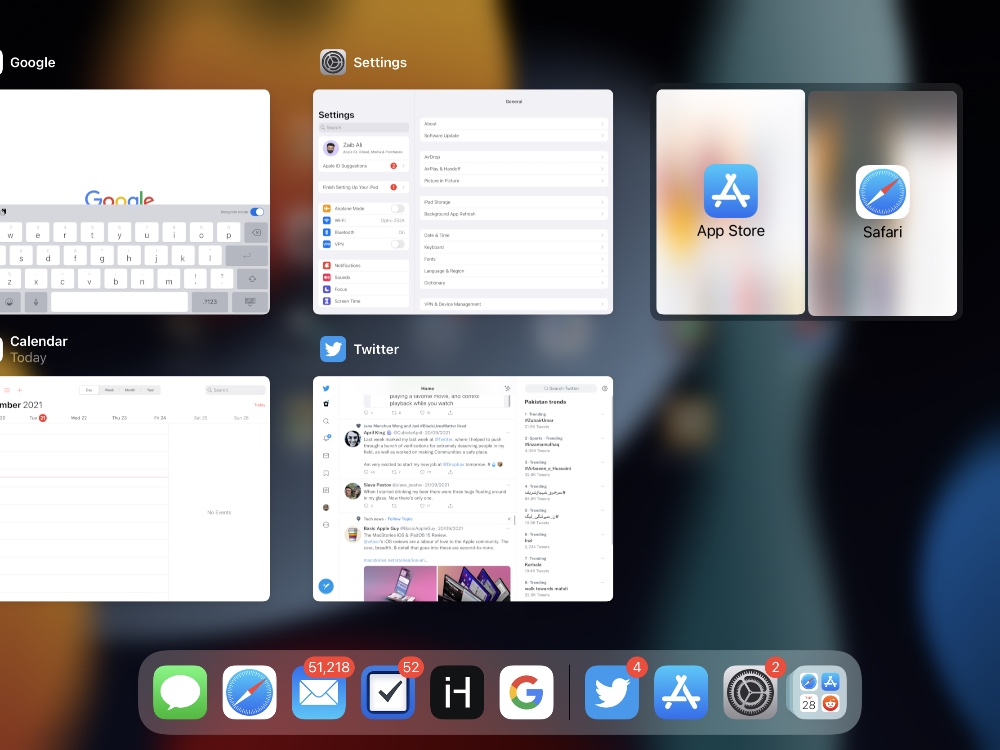Tap notifications bell in Twitter sidebar
This screenshot has height=750, width=1000.
(326, 438)
